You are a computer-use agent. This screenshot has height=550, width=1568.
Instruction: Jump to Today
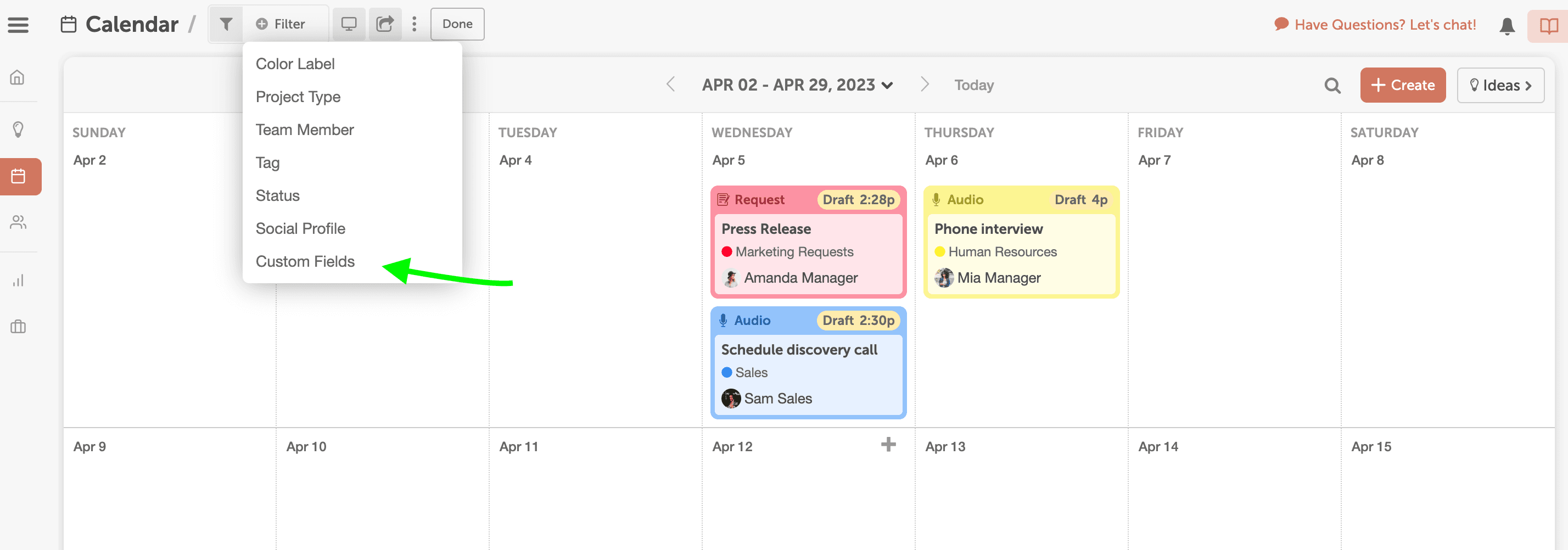pyautogui.click(x=974, y=85)
